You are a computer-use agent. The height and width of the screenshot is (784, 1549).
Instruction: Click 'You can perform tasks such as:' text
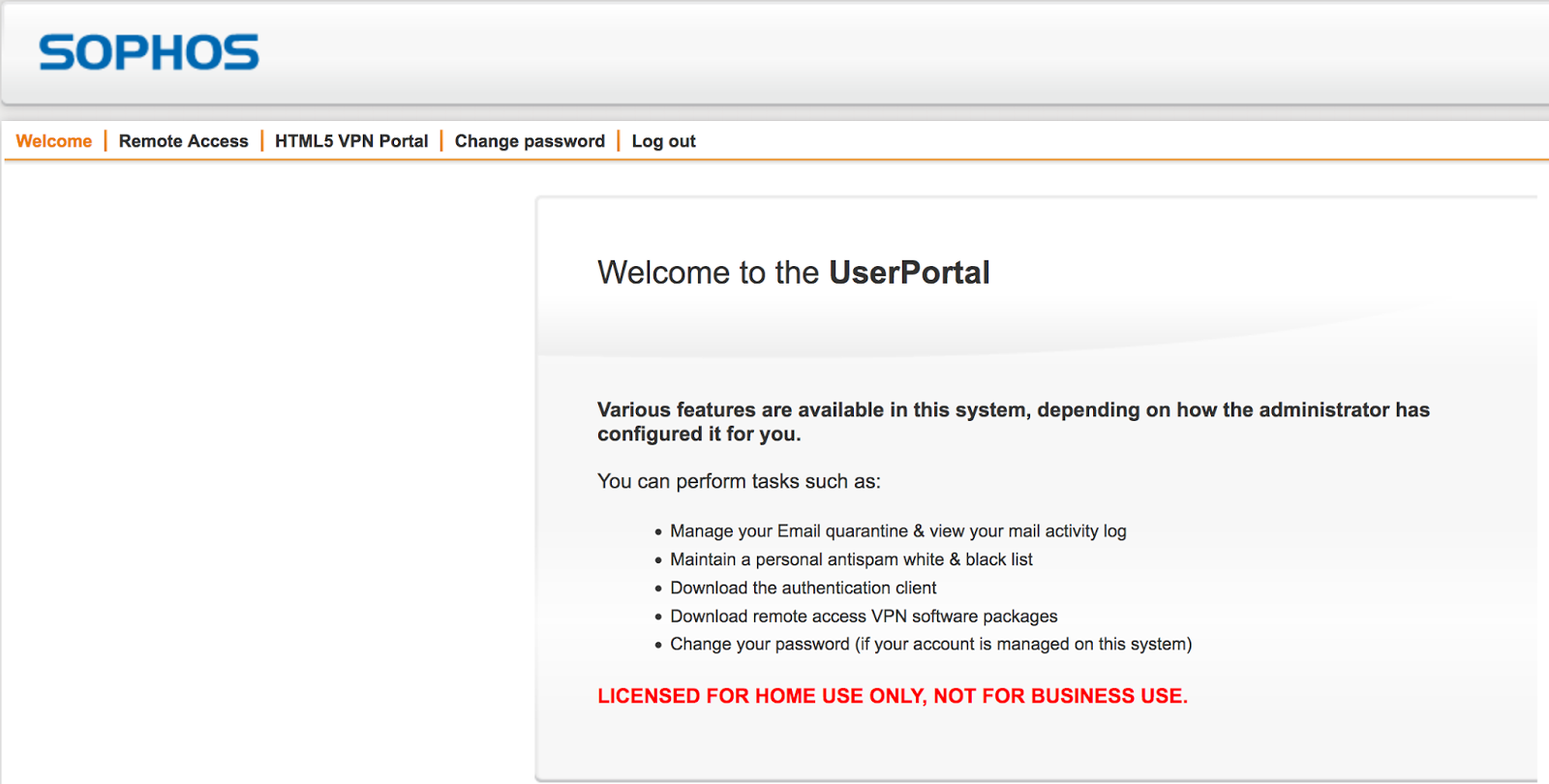point(739,481)
